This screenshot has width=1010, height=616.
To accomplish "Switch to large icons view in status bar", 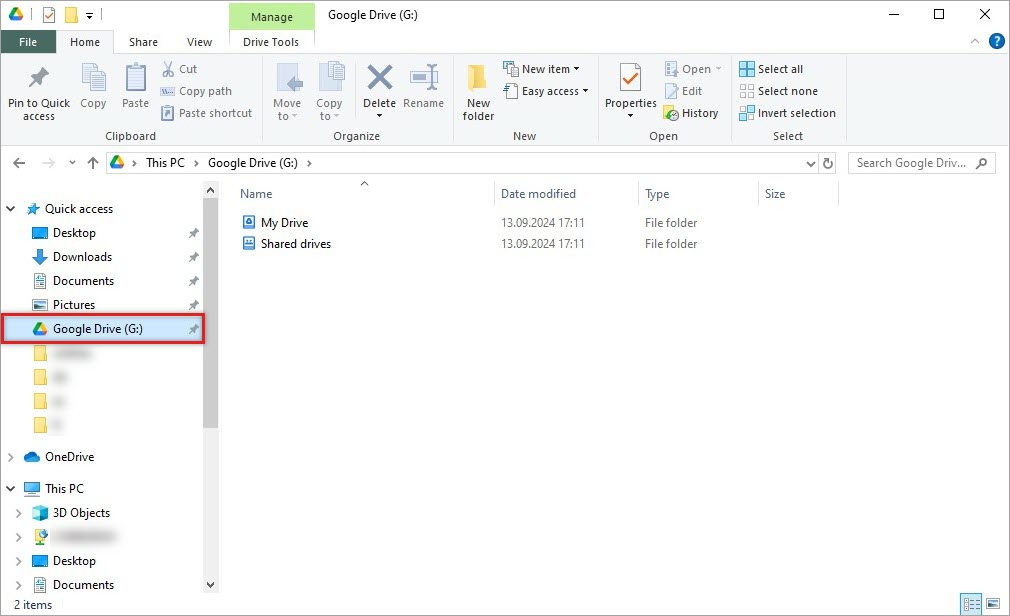I will coord(993,604).
